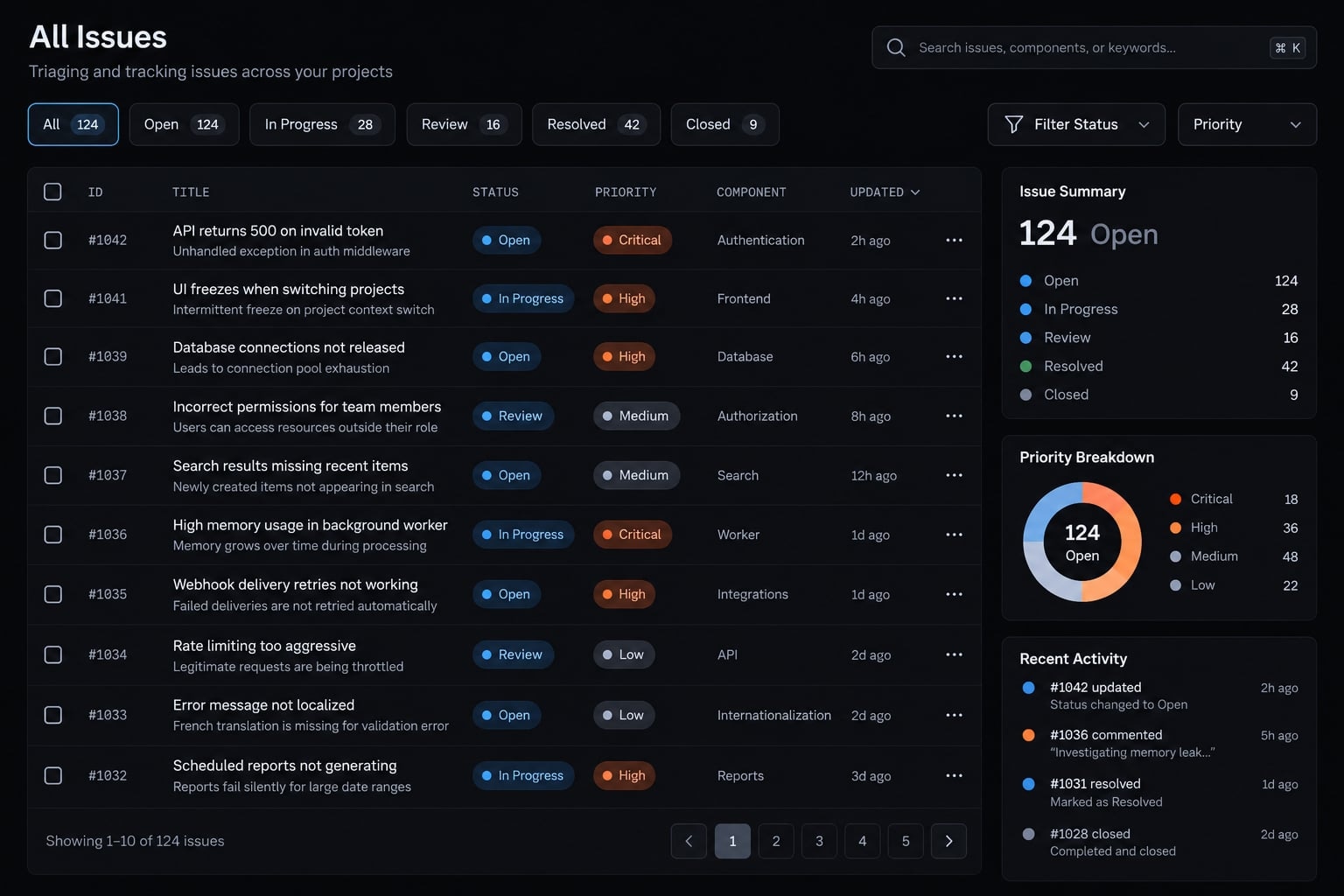Open more actions for issue #1033
The image size is (1344, 896).
(954, 715)
